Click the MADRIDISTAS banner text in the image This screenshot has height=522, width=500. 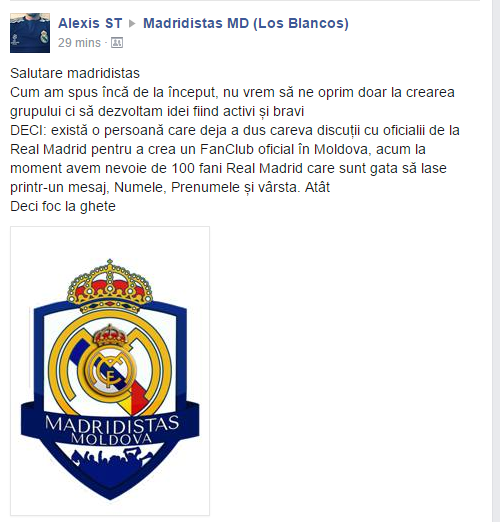point(112,425)
